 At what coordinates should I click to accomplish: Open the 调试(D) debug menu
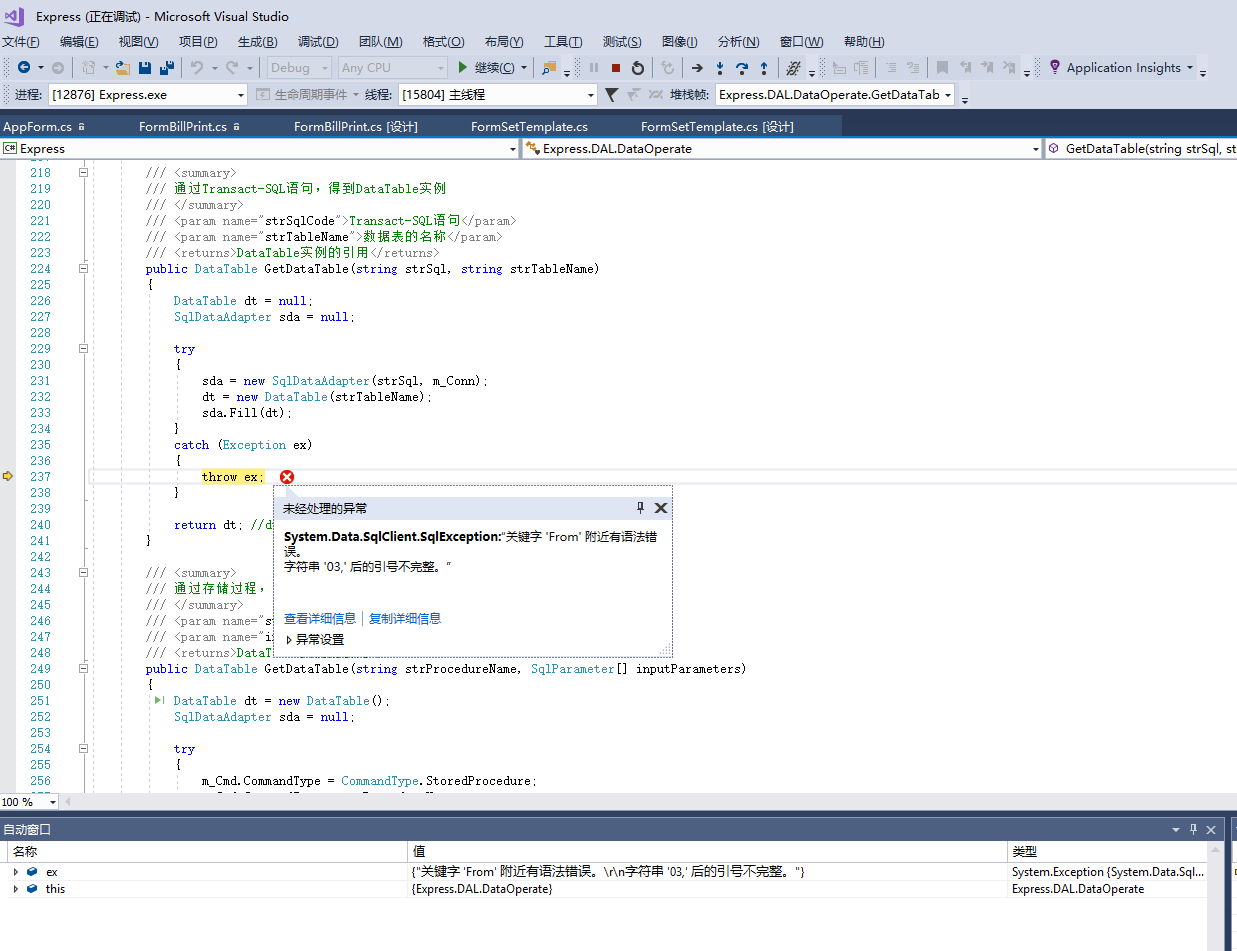tap(318, 42)
